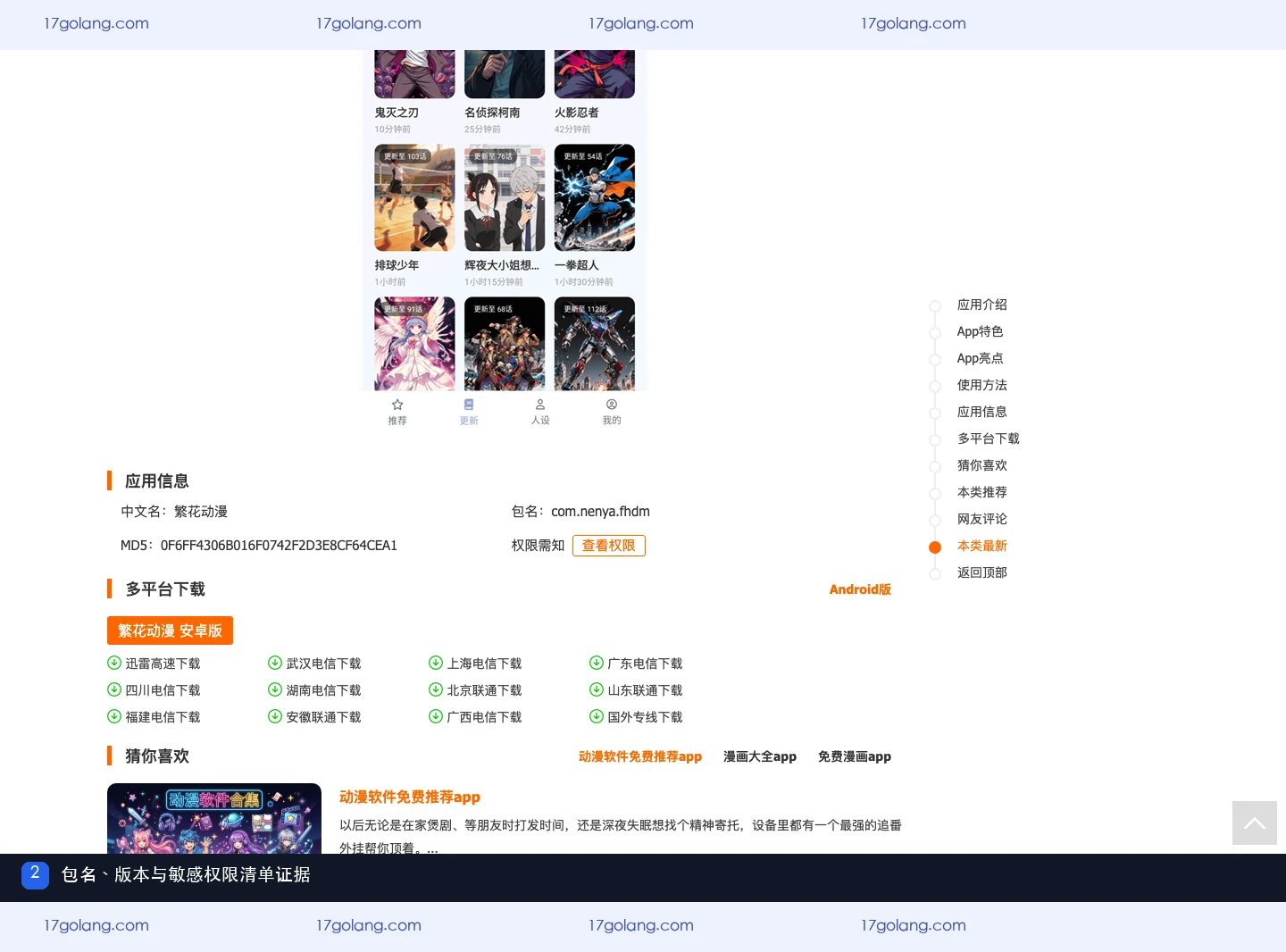The height and width of the screenshot is (952, 1286).
Task: Click the download icon beside 上海电信下载
Action: [x=436, y=663]
